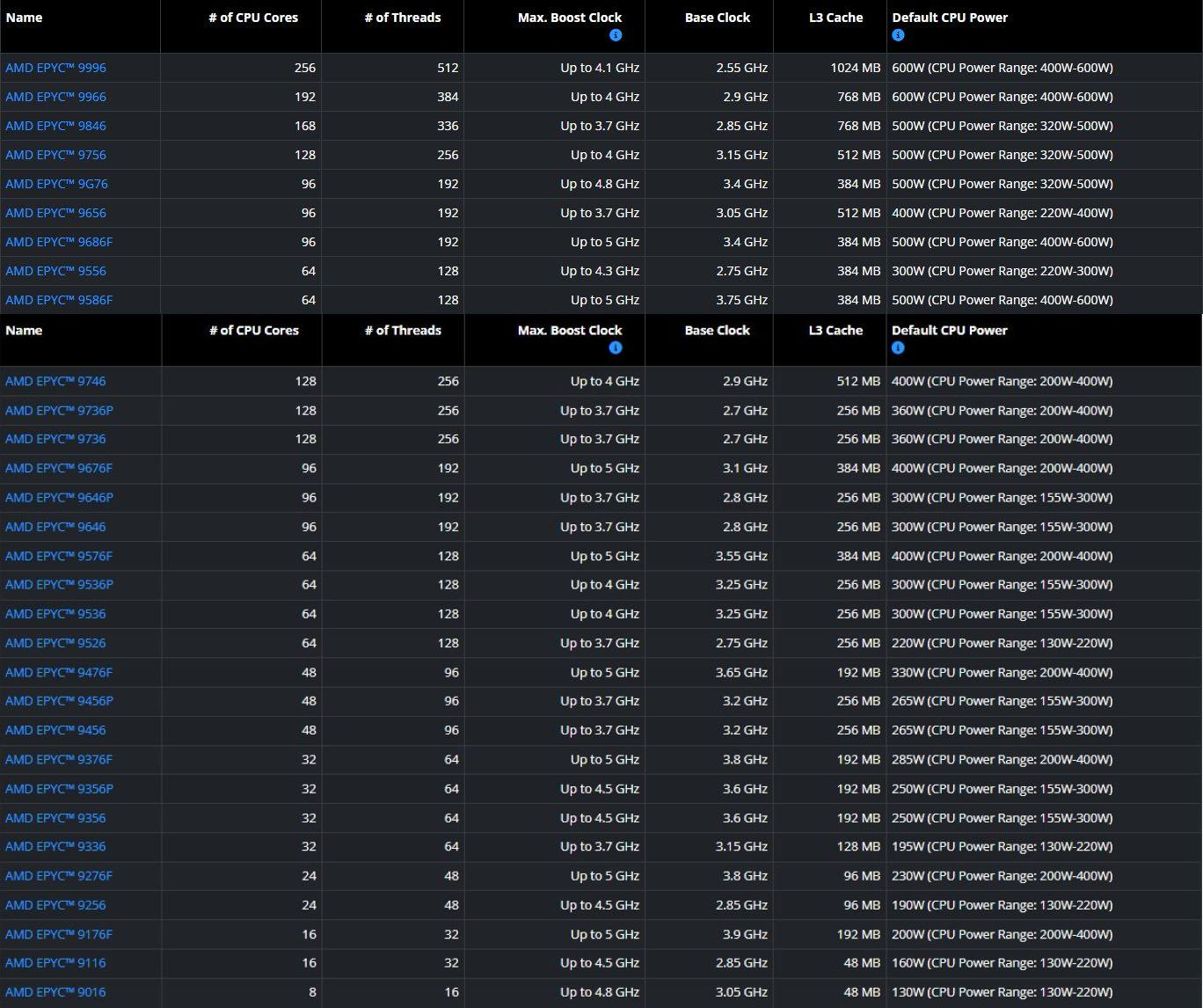Image resolution: width=1203 pixels, height=1008 pixels.
Task: Open the AMD EPYC 9586F link
Action: coord(59,300)
